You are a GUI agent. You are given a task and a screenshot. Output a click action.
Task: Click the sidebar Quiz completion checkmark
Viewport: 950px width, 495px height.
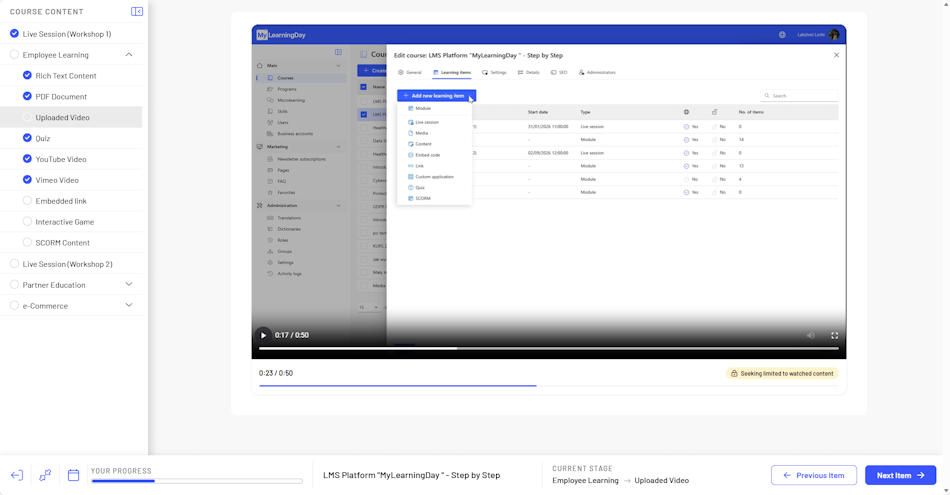point(27,138)
